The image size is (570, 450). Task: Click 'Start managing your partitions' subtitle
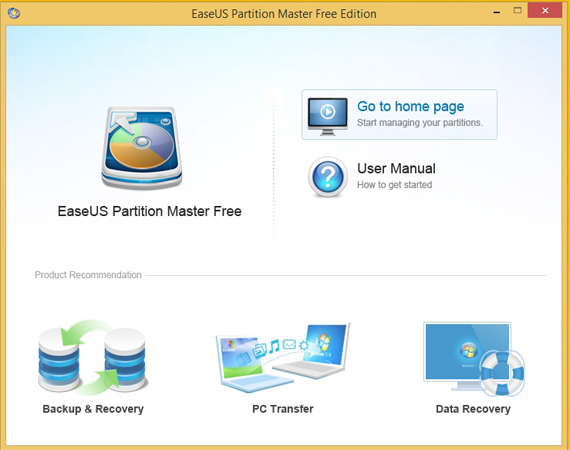[420, 123]
